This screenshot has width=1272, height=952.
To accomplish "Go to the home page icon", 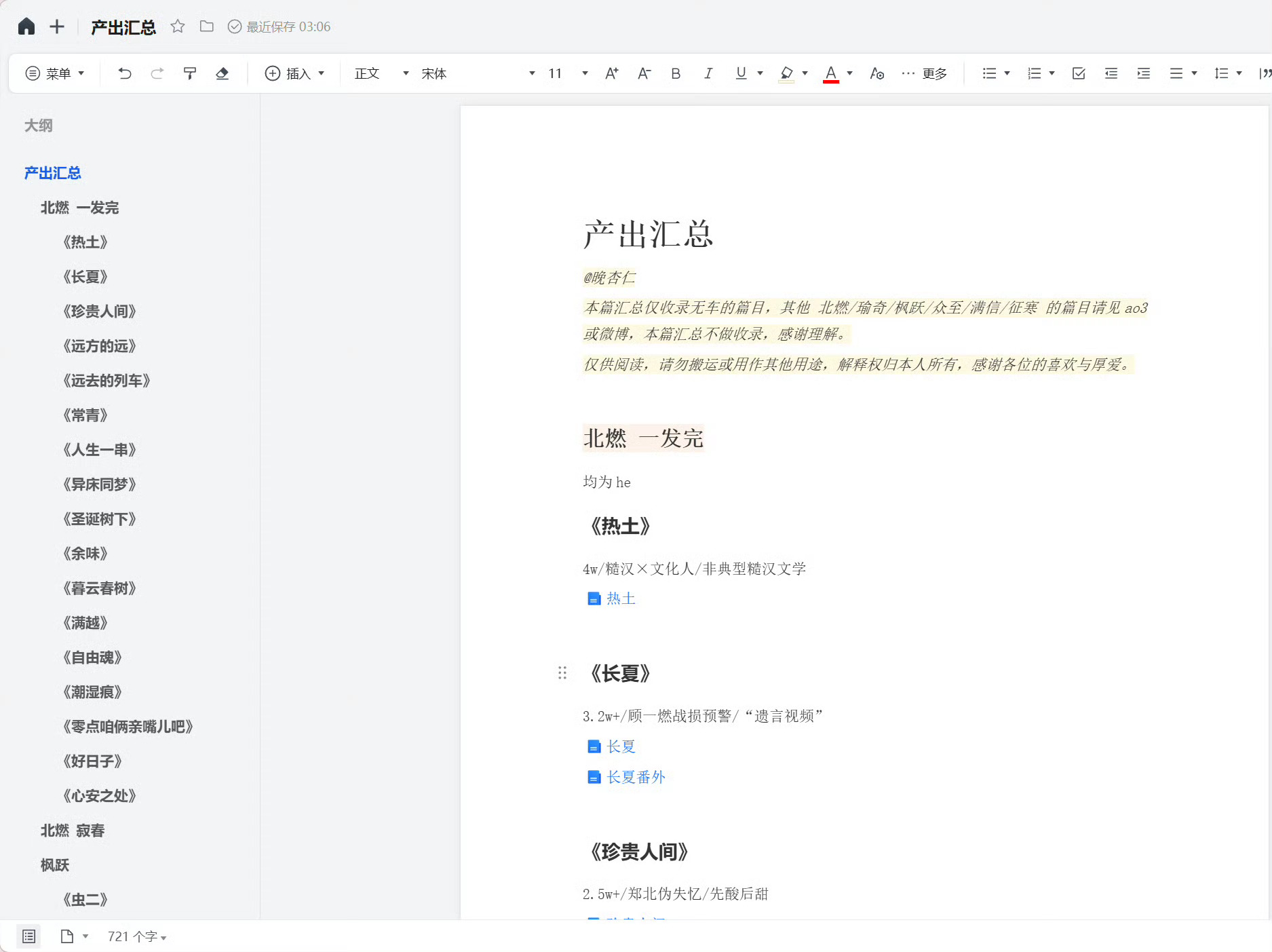I will 26,26.
